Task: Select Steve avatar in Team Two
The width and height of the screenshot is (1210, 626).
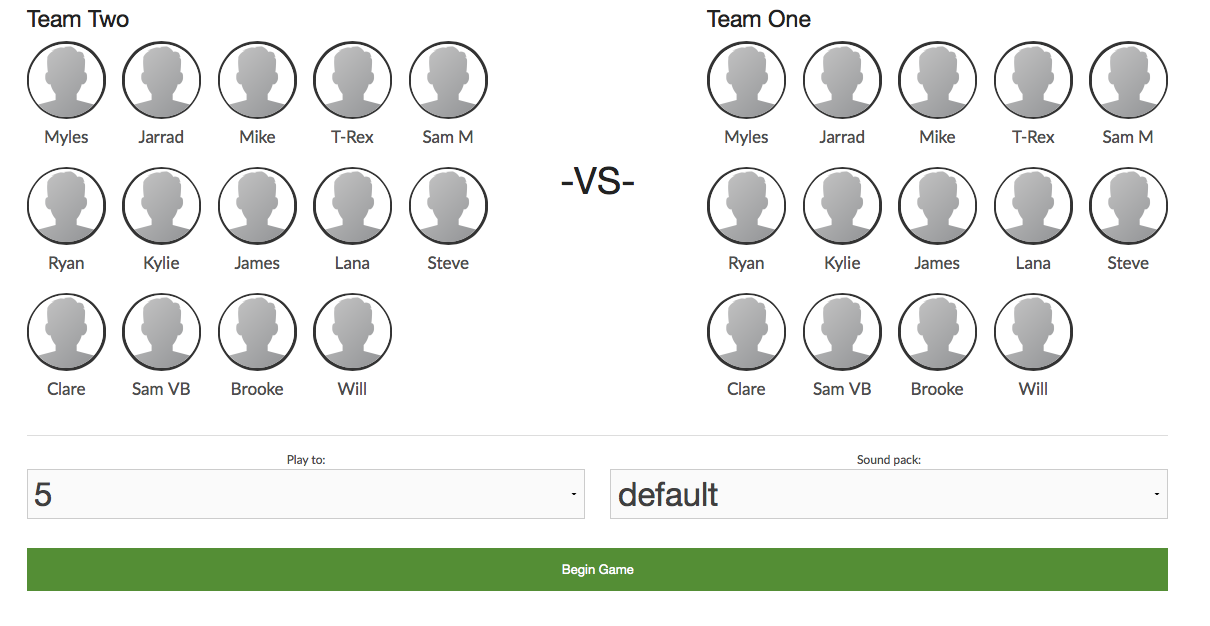Action: (x=448, y=206)
